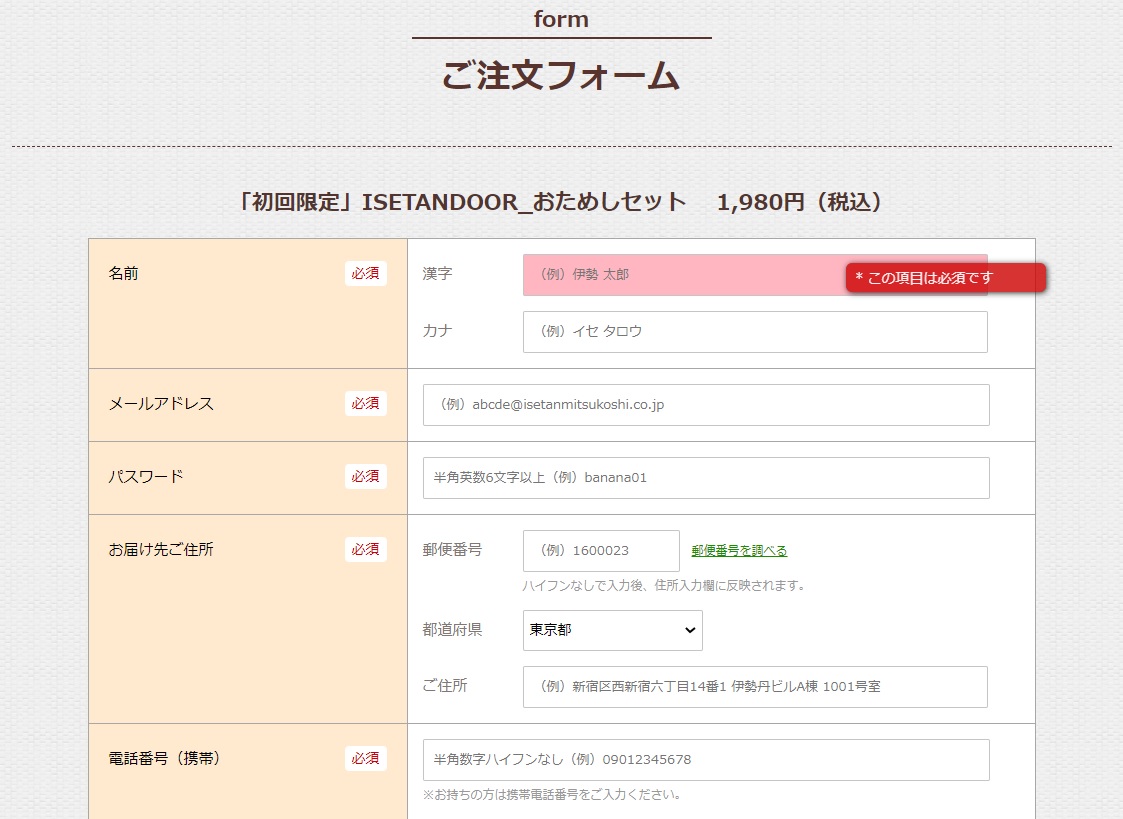
Task: Click the 都道府県 sub-label
Action: tap(452, 629)
